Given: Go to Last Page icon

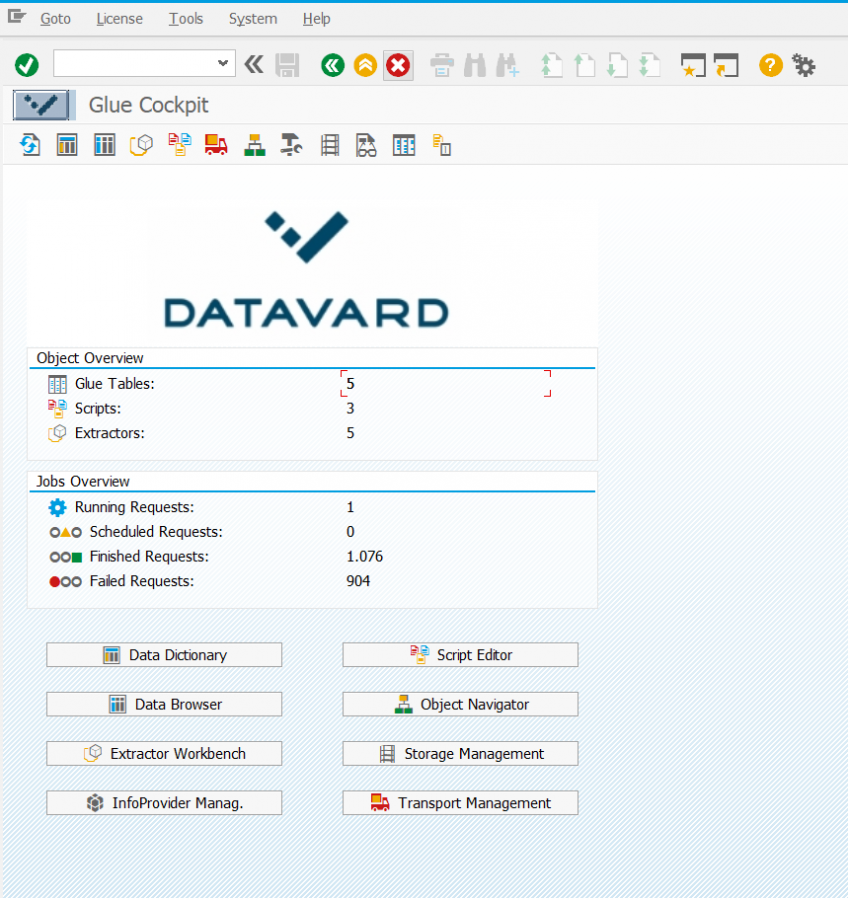Looking at the screenshot, I should [x=650, y=65].
